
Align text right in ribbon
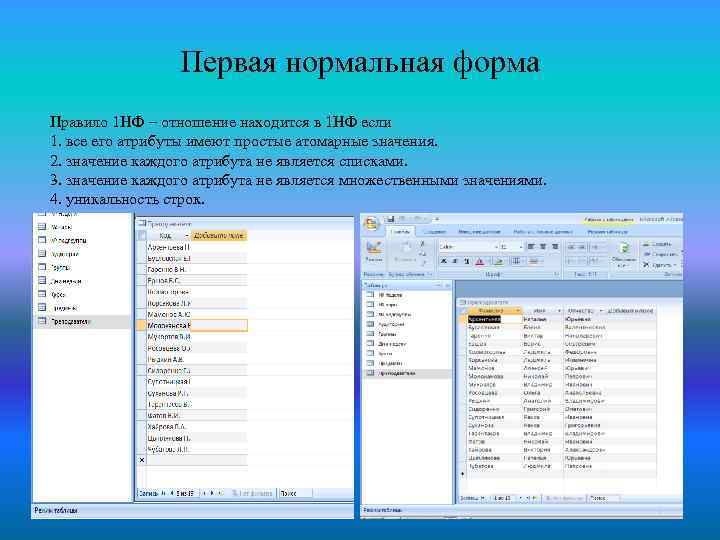coord(555,247)
